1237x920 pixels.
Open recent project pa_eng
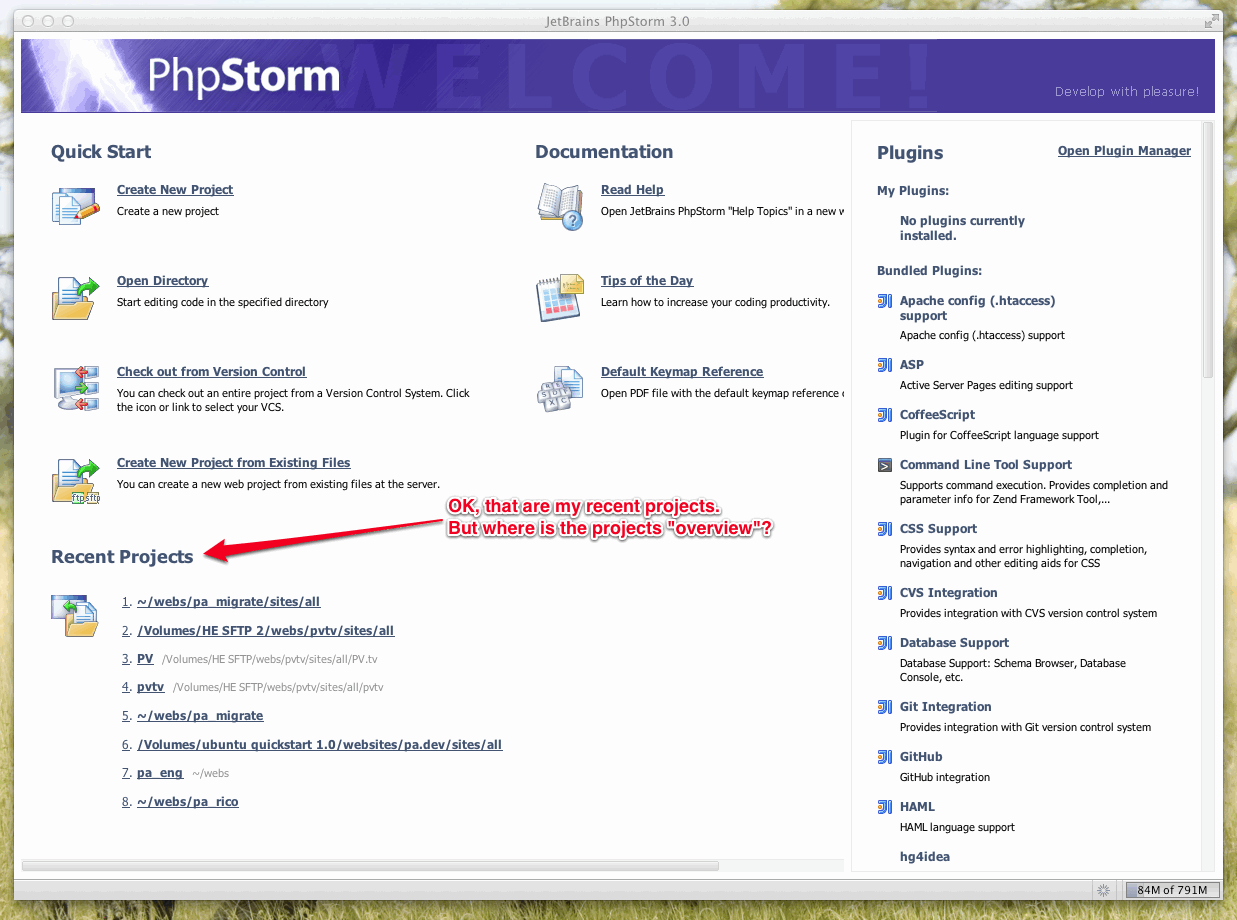click(160, 773)
